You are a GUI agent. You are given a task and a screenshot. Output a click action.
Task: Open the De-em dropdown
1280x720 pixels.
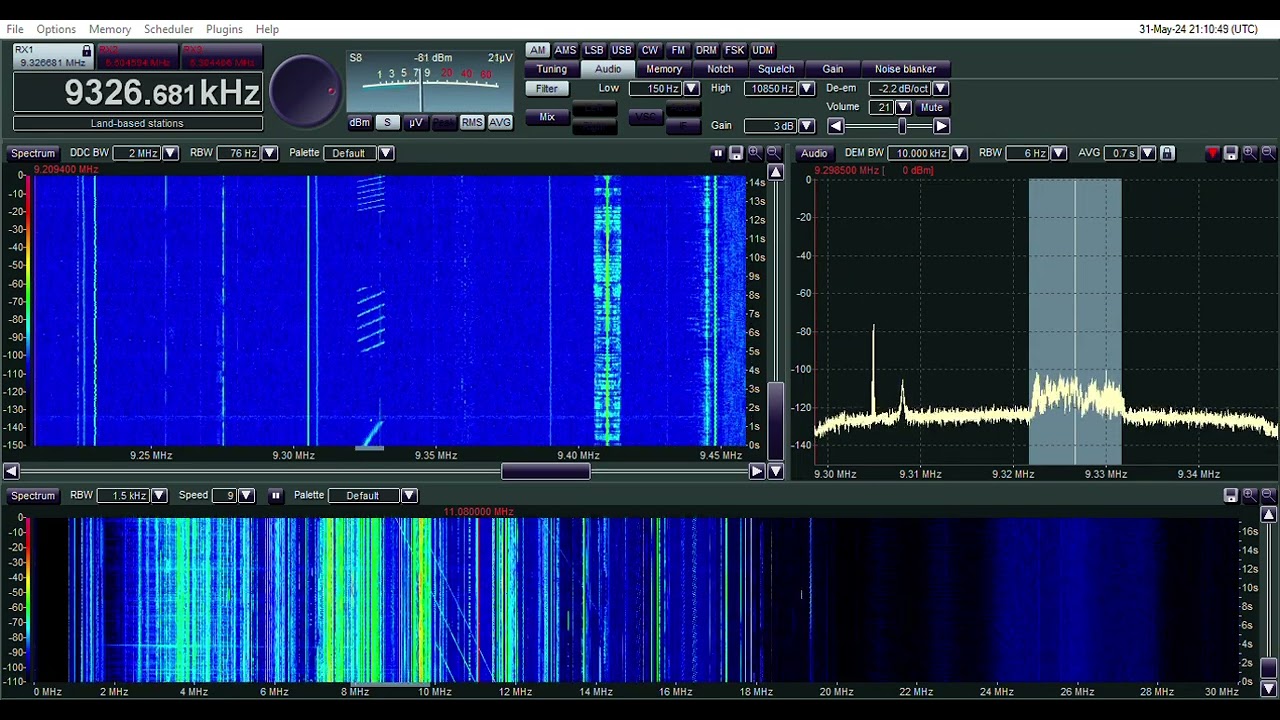click(x=940, y=89)
